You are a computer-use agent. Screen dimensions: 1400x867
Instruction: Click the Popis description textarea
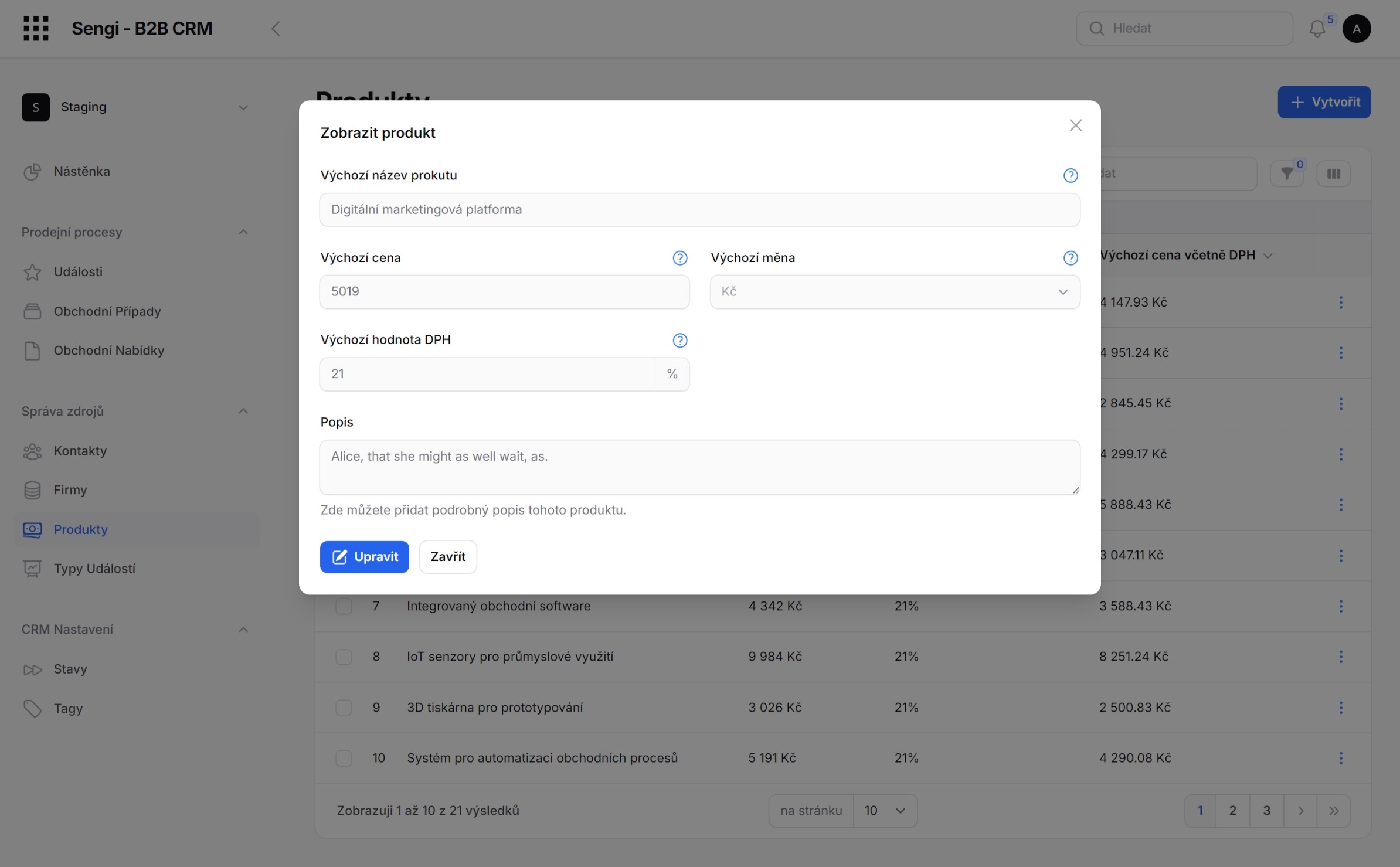(699, 467)
